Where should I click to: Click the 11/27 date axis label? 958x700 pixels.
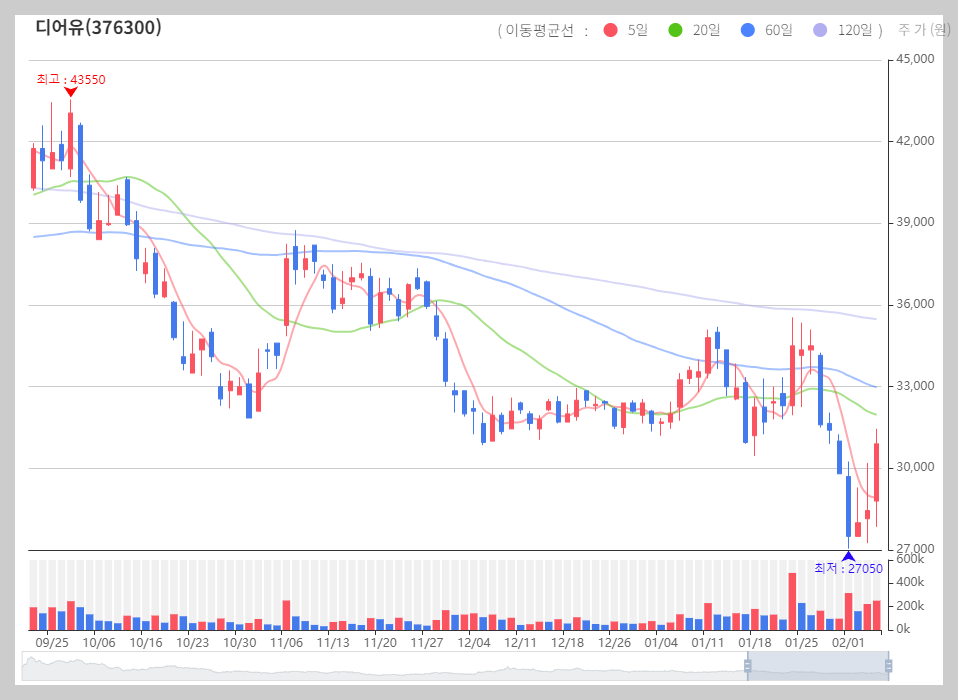(427, 642)
